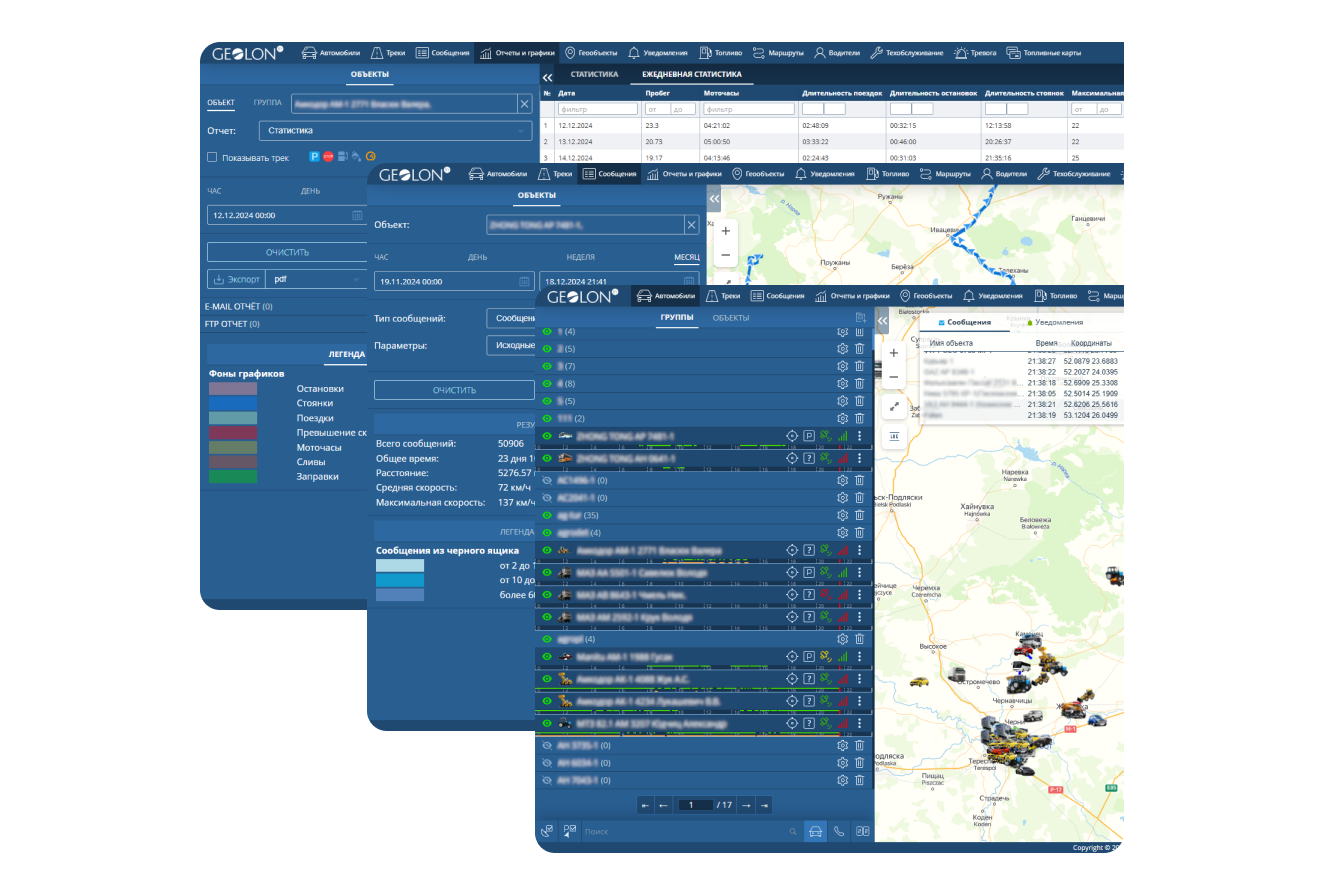Click Заправки legend color swatch
This screenshot has width=1324, height=896.
232,476
